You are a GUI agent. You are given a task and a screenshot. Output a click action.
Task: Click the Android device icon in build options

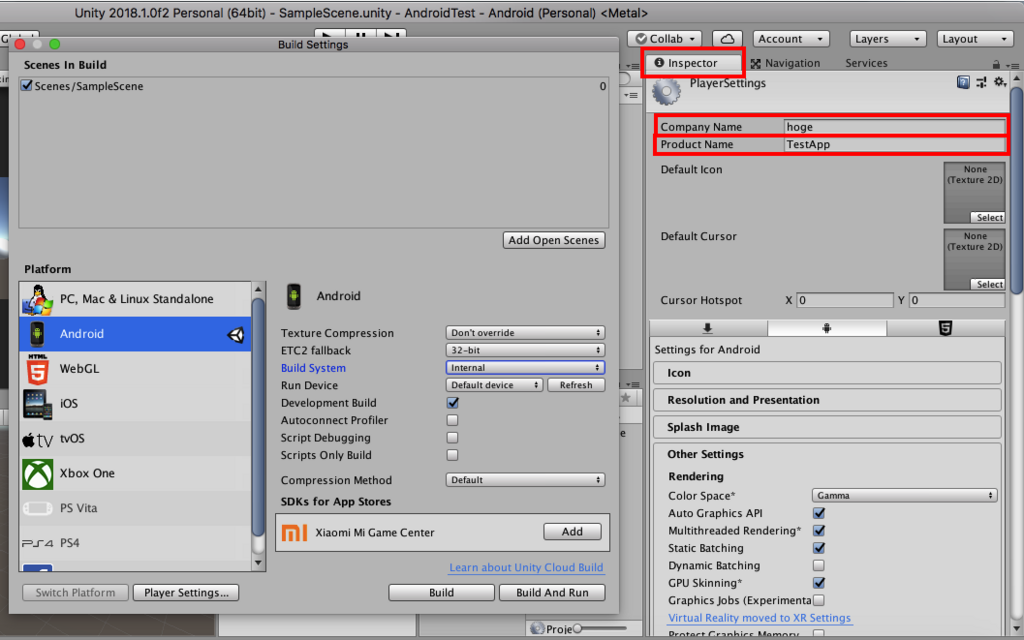(294, 296)
